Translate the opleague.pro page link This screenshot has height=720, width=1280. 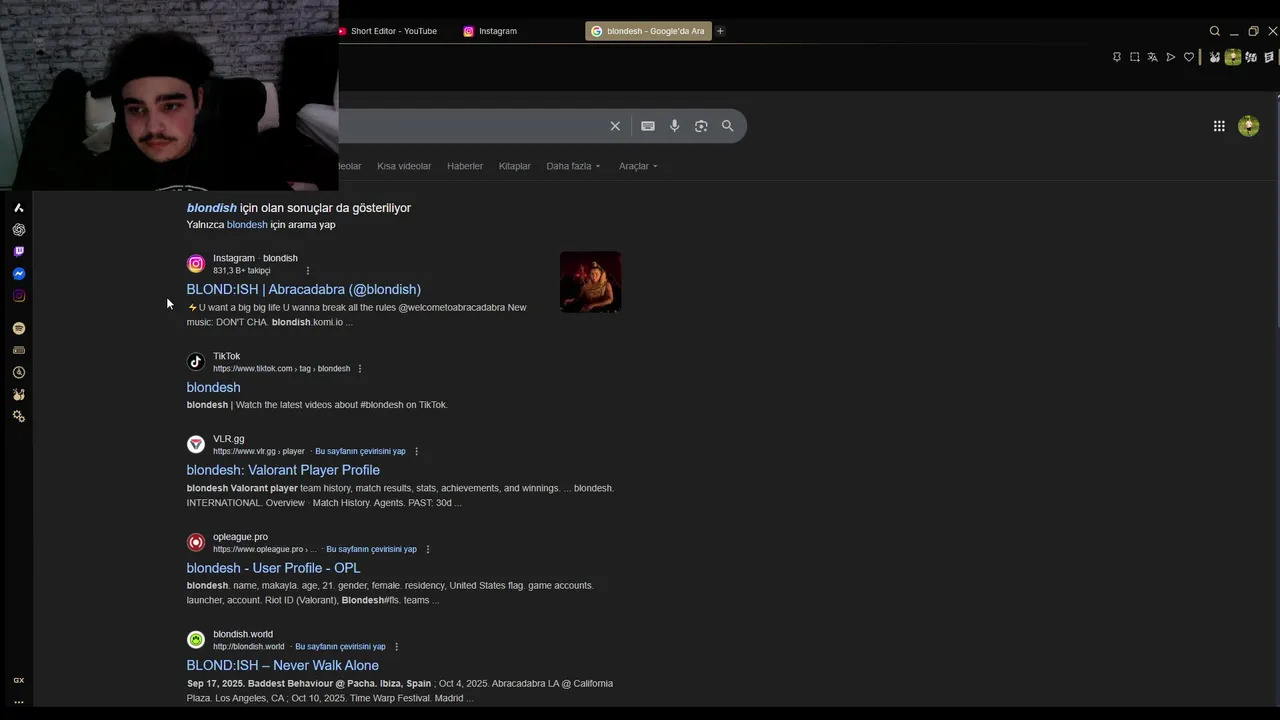tap(371, 549)
